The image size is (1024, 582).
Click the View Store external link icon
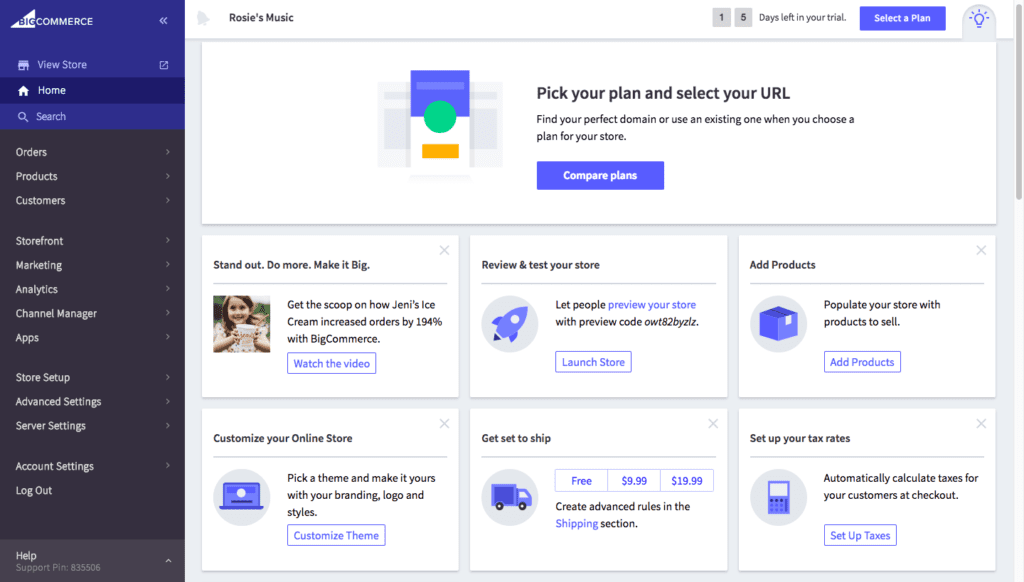[164, 65]
